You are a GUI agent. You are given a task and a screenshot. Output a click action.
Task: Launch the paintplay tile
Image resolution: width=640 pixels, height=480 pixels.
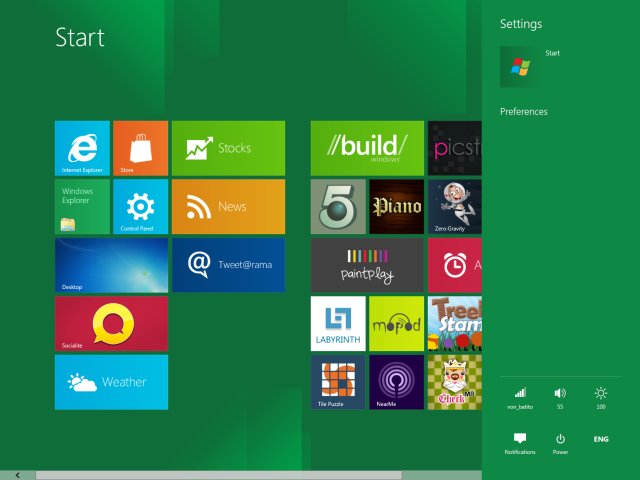pos(367,265)
